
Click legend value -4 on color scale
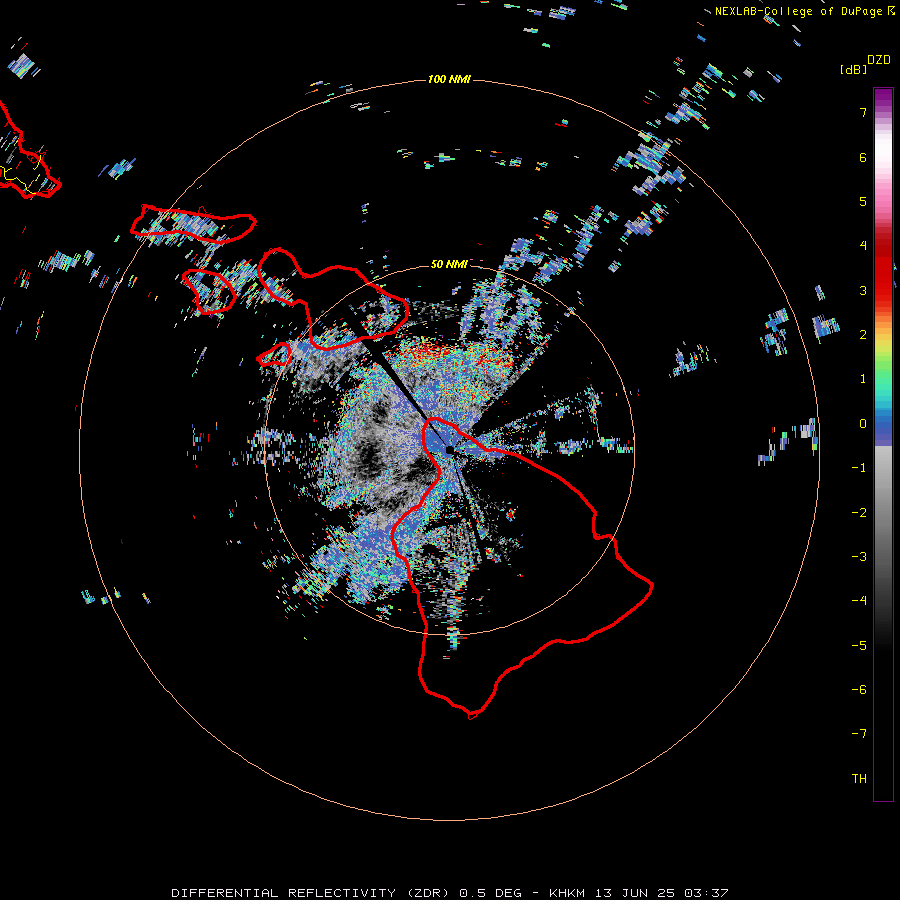coord(859,601)
